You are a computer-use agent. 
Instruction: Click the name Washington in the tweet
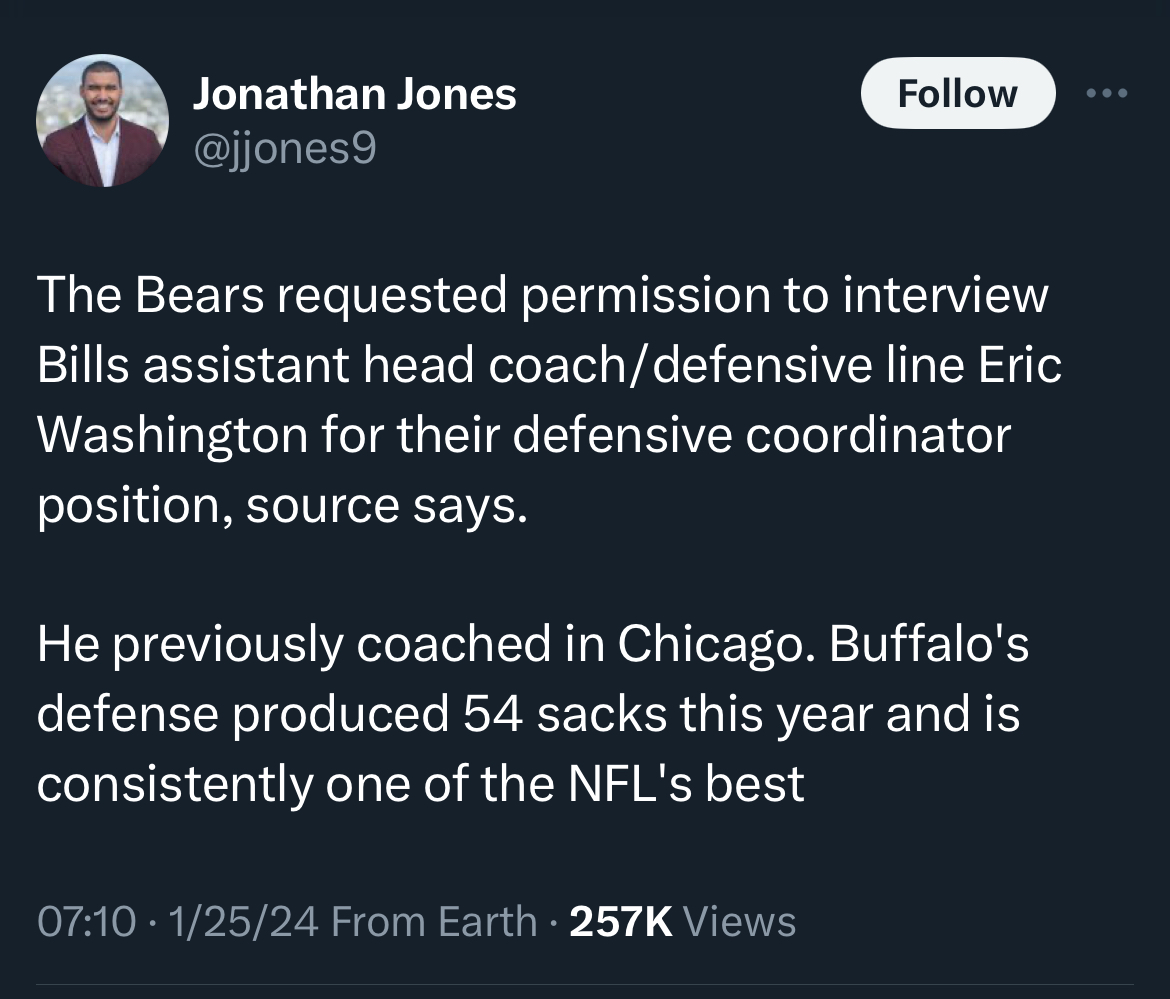pyautogui.click(x=172, y=436)
